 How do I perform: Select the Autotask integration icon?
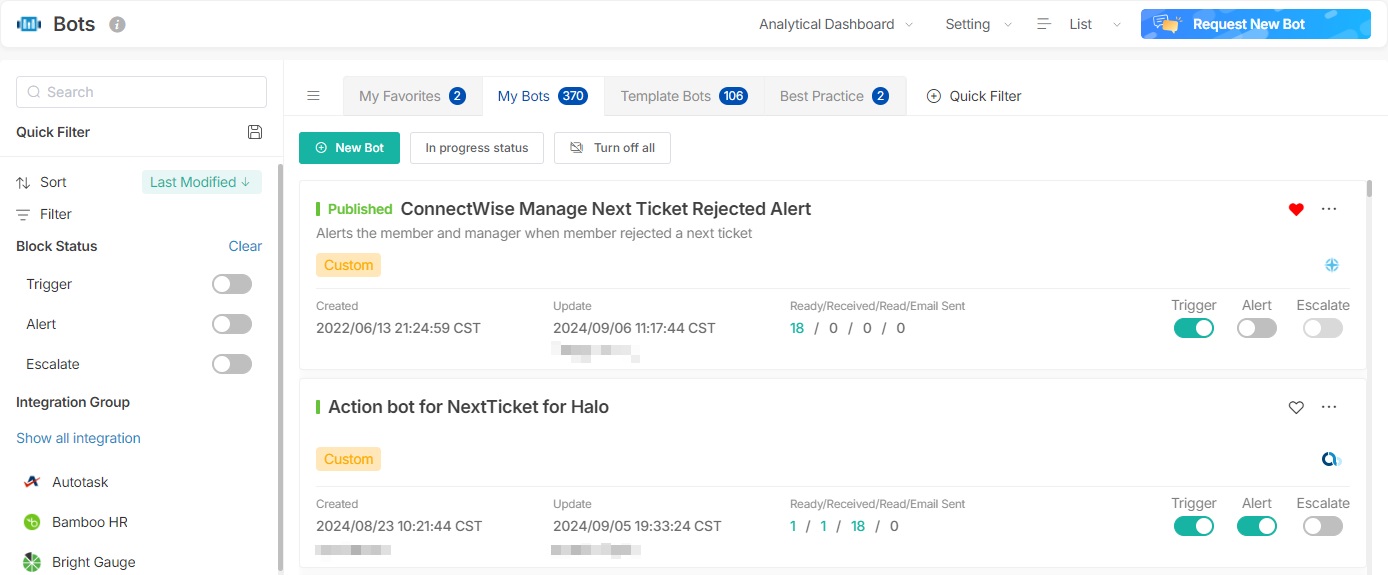32,482
